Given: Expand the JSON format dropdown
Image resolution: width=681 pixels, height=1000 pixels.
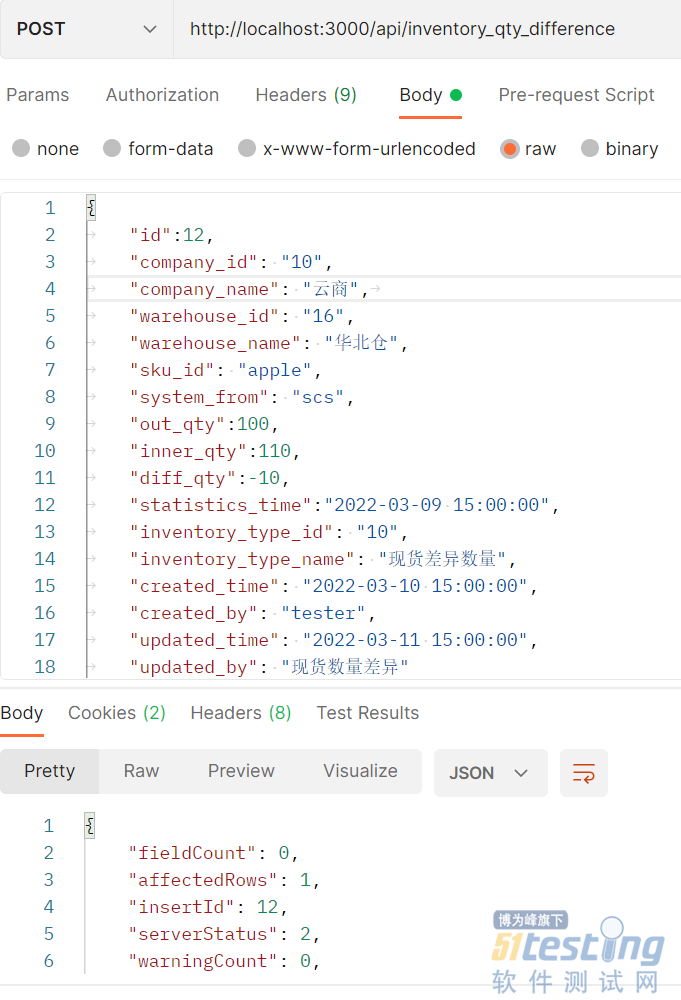Looking at the screenshot, I should [x=490, y=772].
